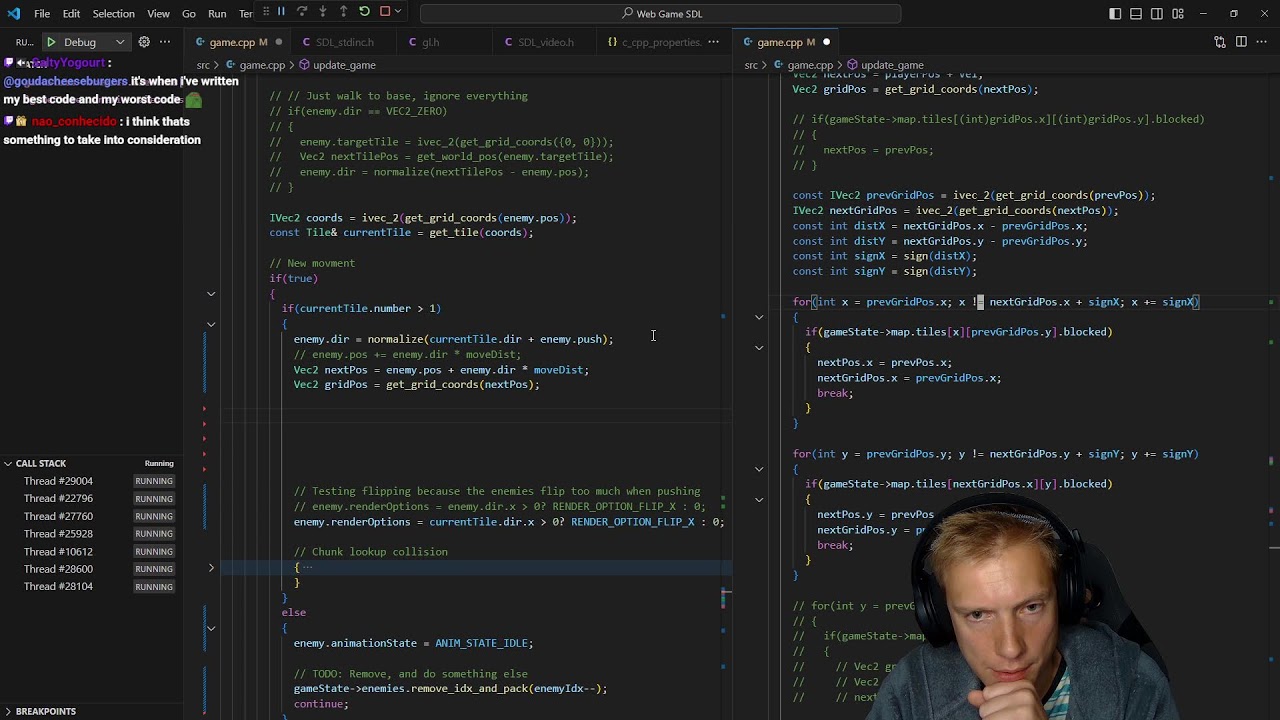Viewport: 1280px width, 720px height.
Task: Select Thread #25928 in call stack
Action: point(90,534)
